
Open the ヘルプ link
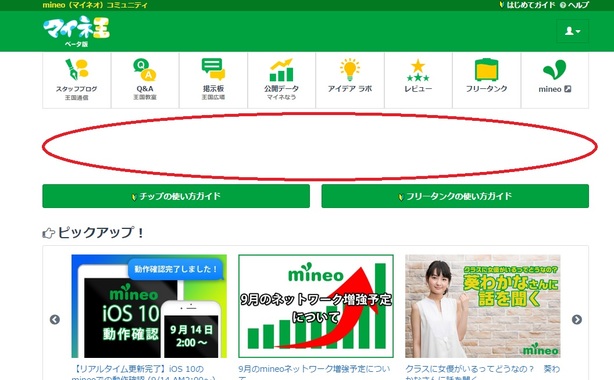coord(574,5)
